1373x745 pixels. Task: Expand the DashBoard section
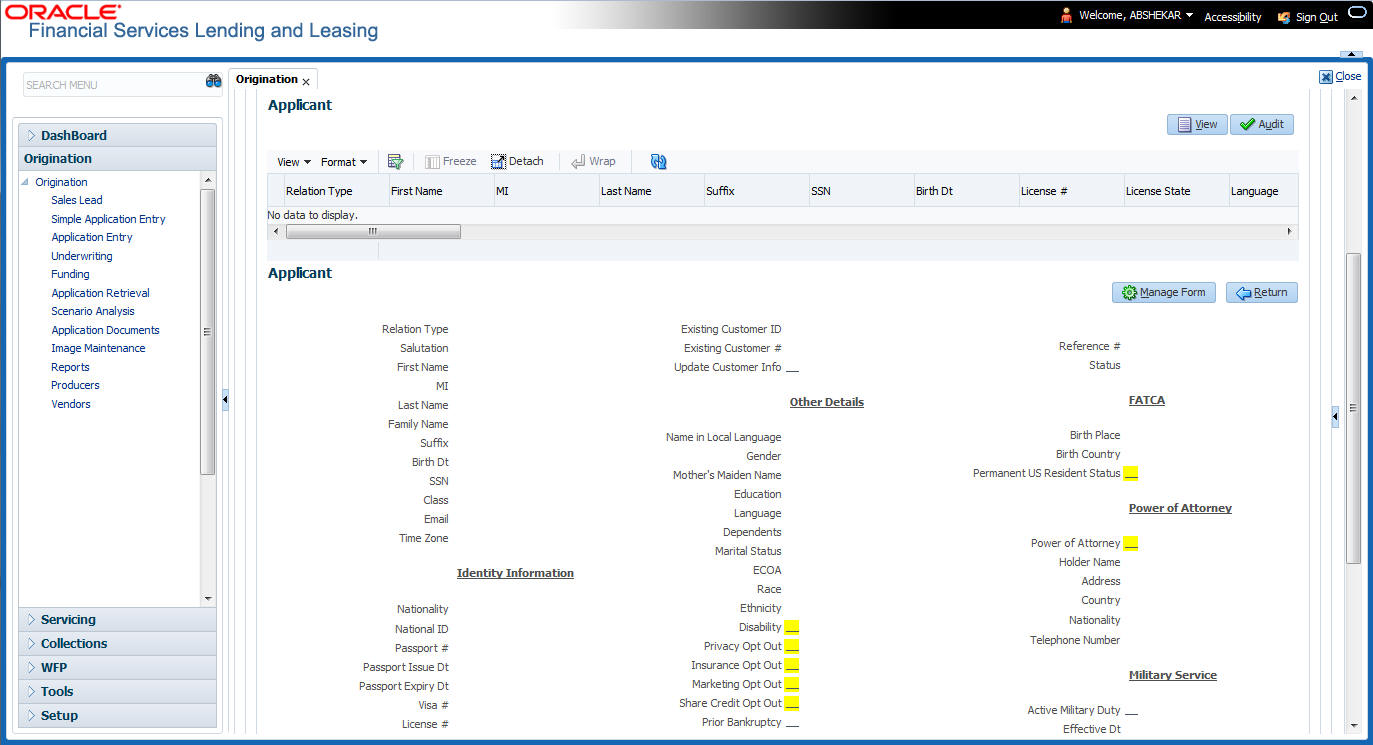pos(117,135)
